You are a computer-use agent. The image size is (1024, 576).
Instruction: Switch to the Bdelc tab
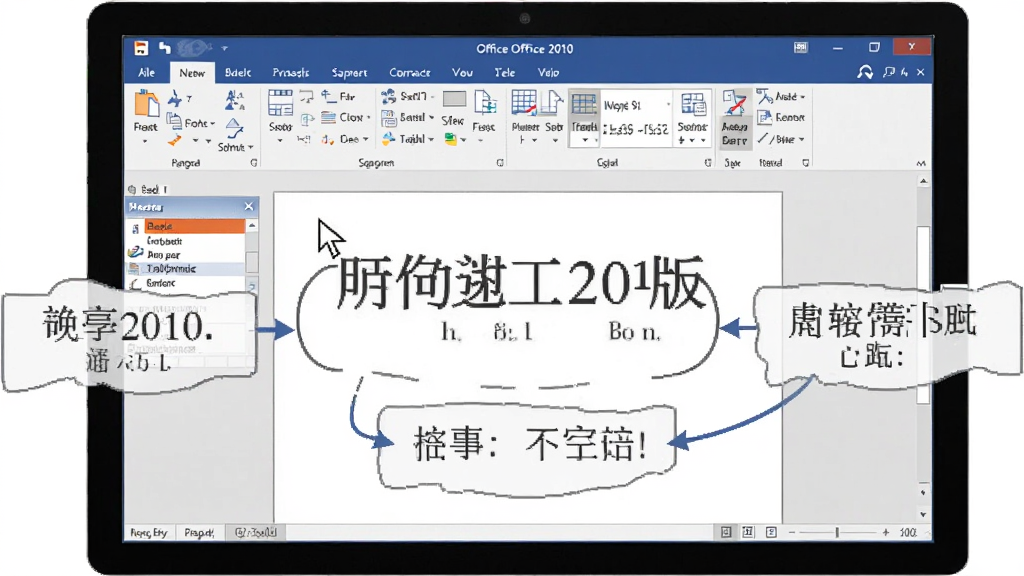tap(238, 72)
